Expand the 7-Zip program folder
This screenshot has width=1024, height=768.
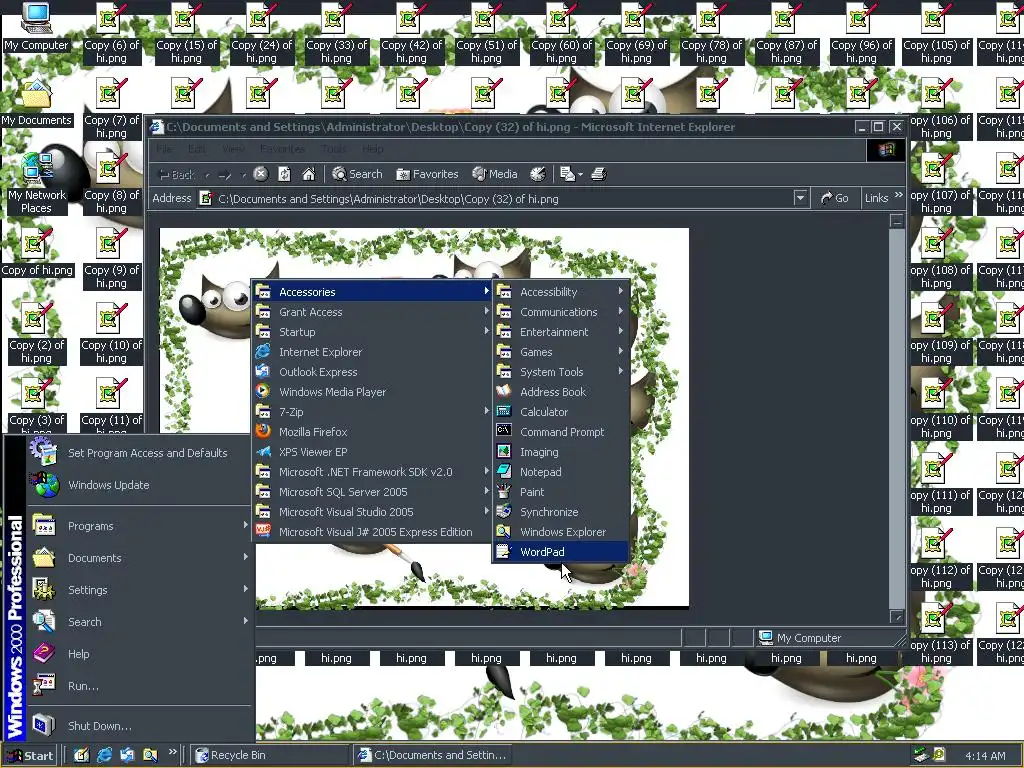(x=372, y=411)
